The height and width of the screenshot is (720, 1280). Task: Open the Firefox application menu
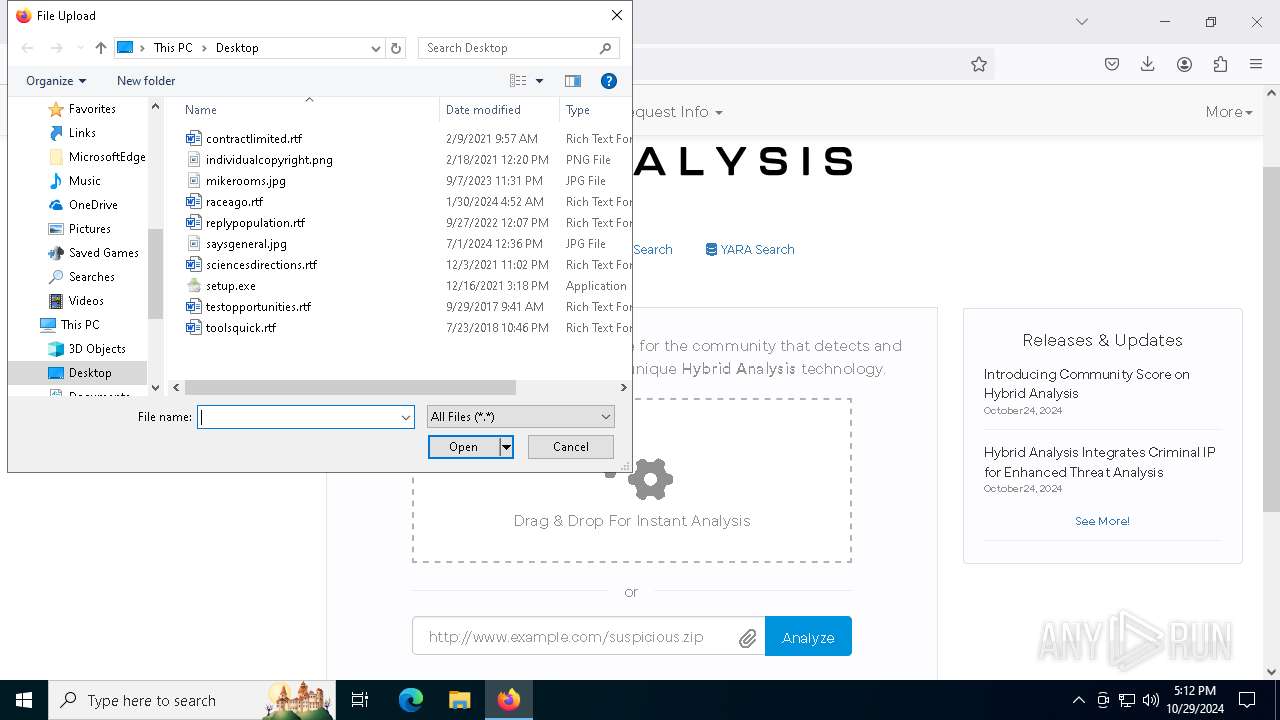click(1256, 64)
